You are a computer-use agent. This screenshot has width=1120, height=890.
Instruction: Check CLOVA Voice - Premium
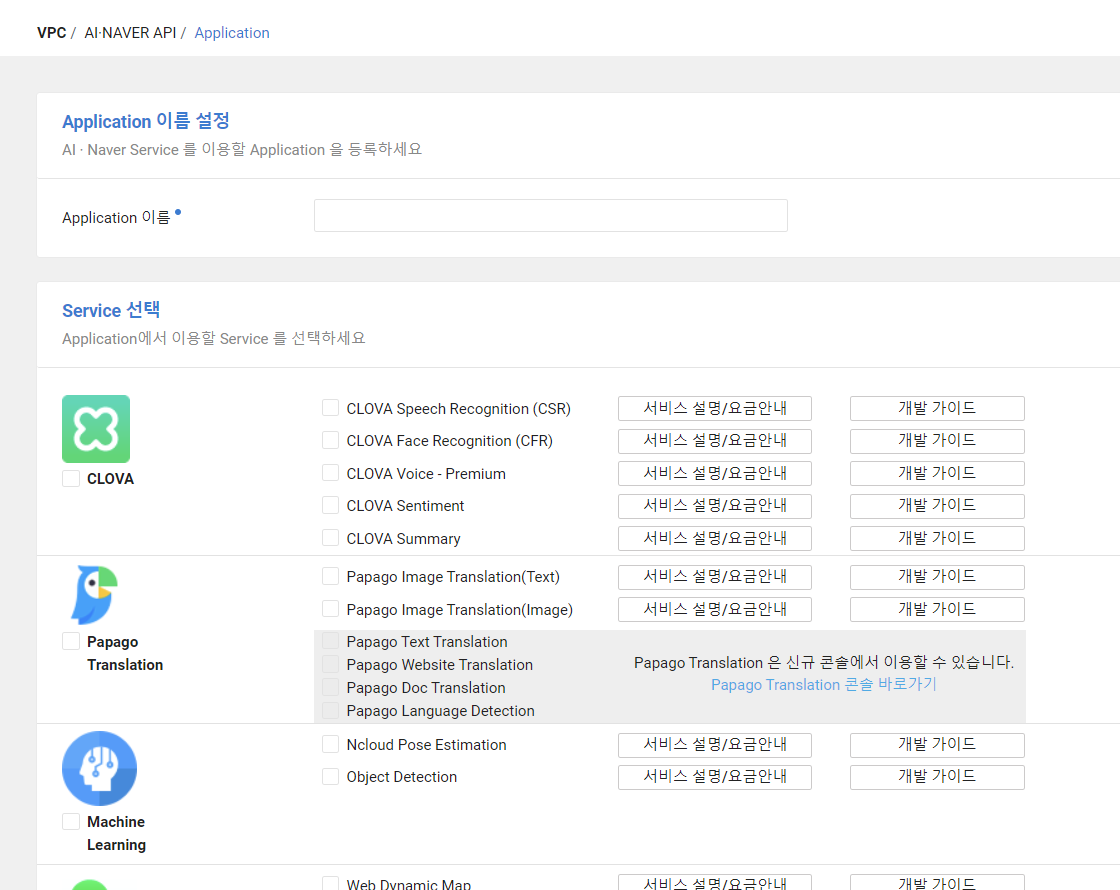click(x=330, y=473)
